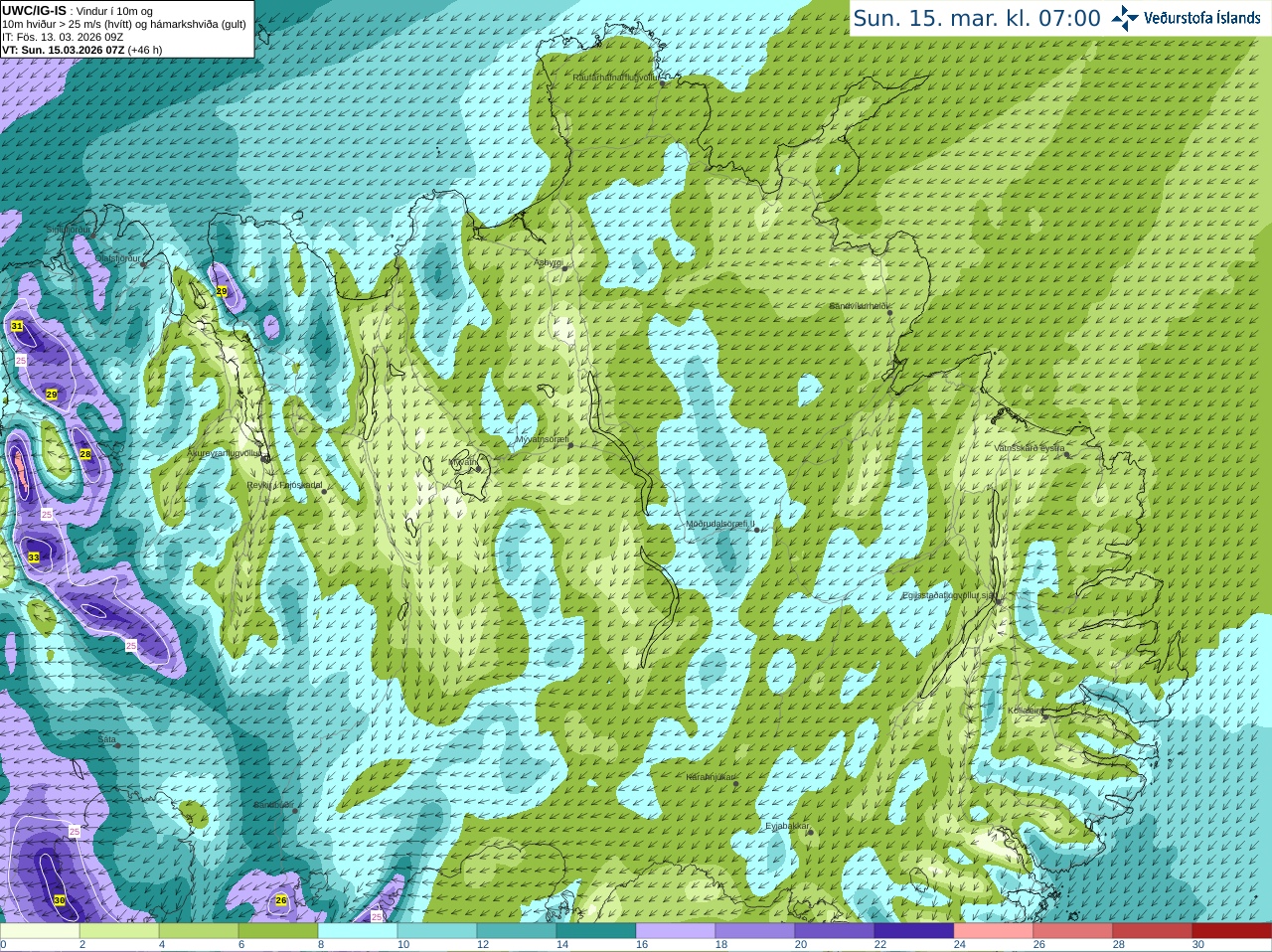
Task: Select the Akureyrarflugvöllur station label
Action: pyautogui.click(x=225, y=452)
